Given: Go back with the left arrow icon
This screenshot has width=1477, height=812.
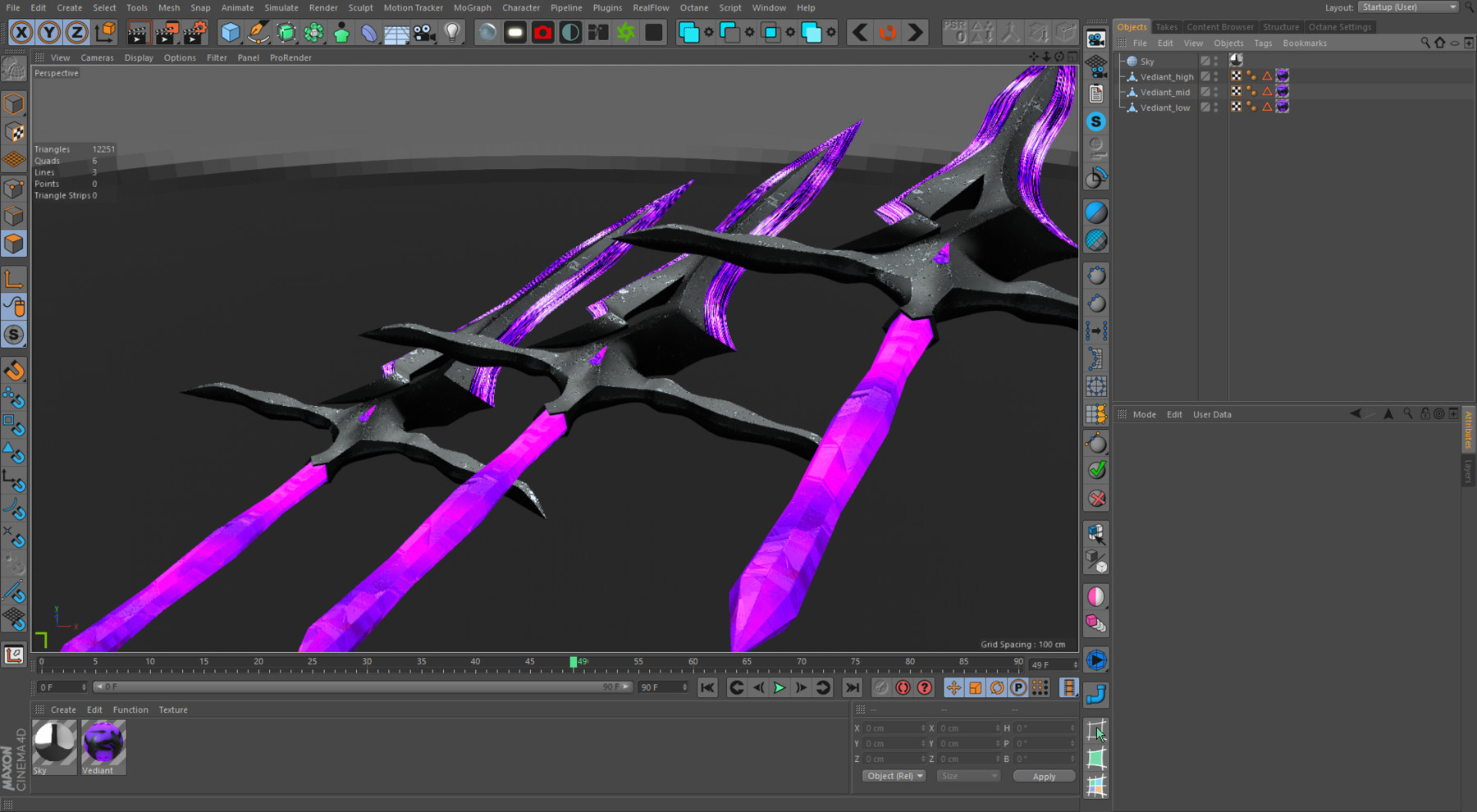Looking at the screenshot, I should click(x=860, y=33).
